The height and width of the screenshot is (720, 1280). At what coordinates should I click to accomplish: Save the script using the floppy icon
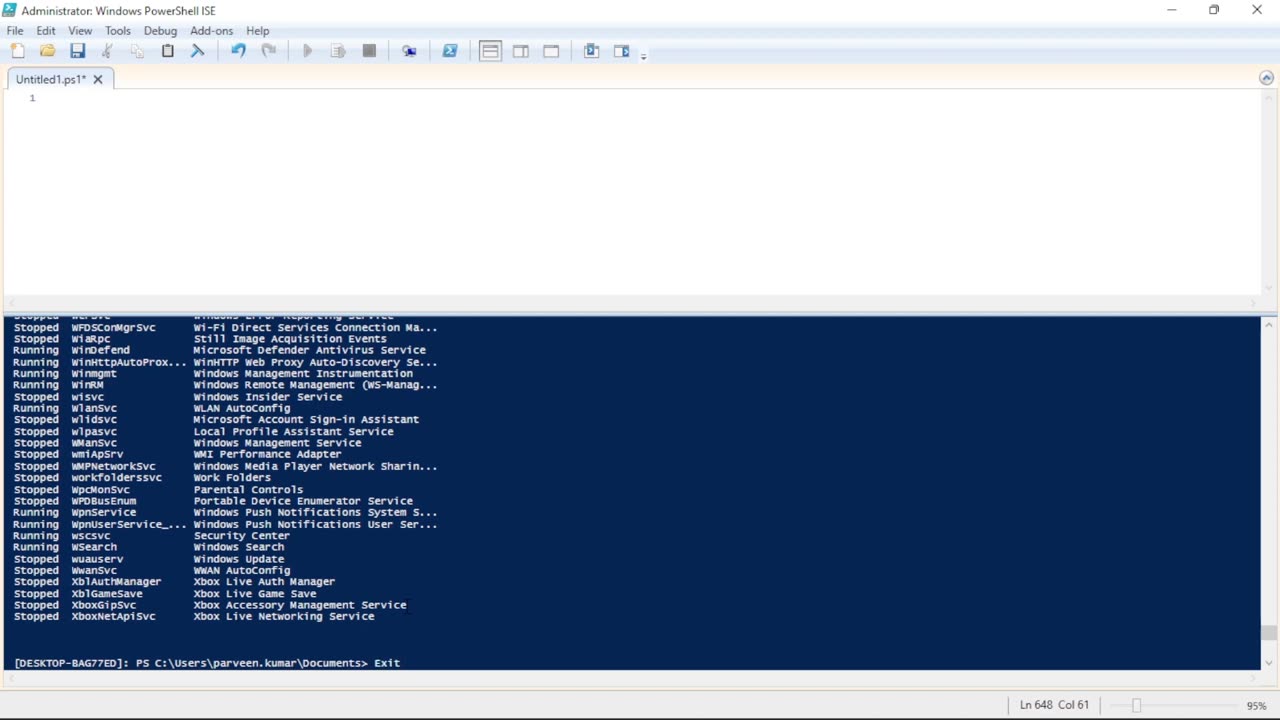click(77, 51)
